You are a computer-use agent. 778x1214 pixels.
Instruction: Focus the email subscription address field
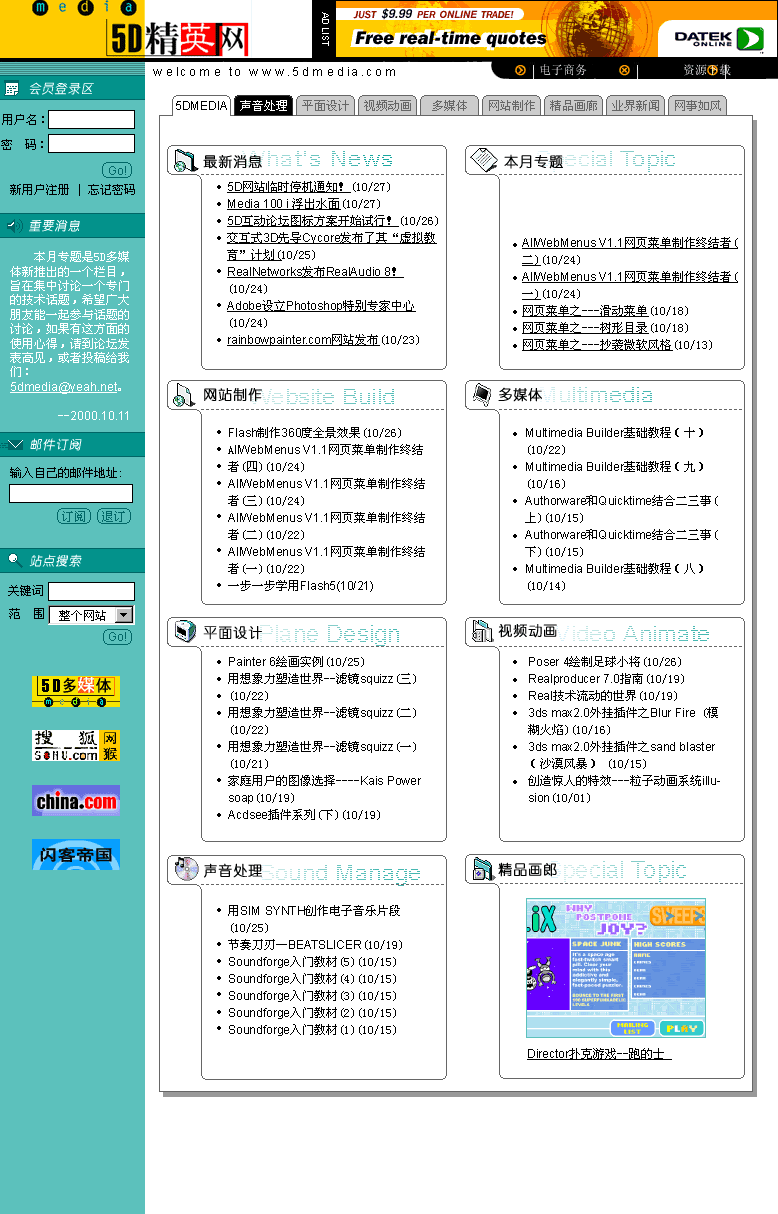click(71, 493)
